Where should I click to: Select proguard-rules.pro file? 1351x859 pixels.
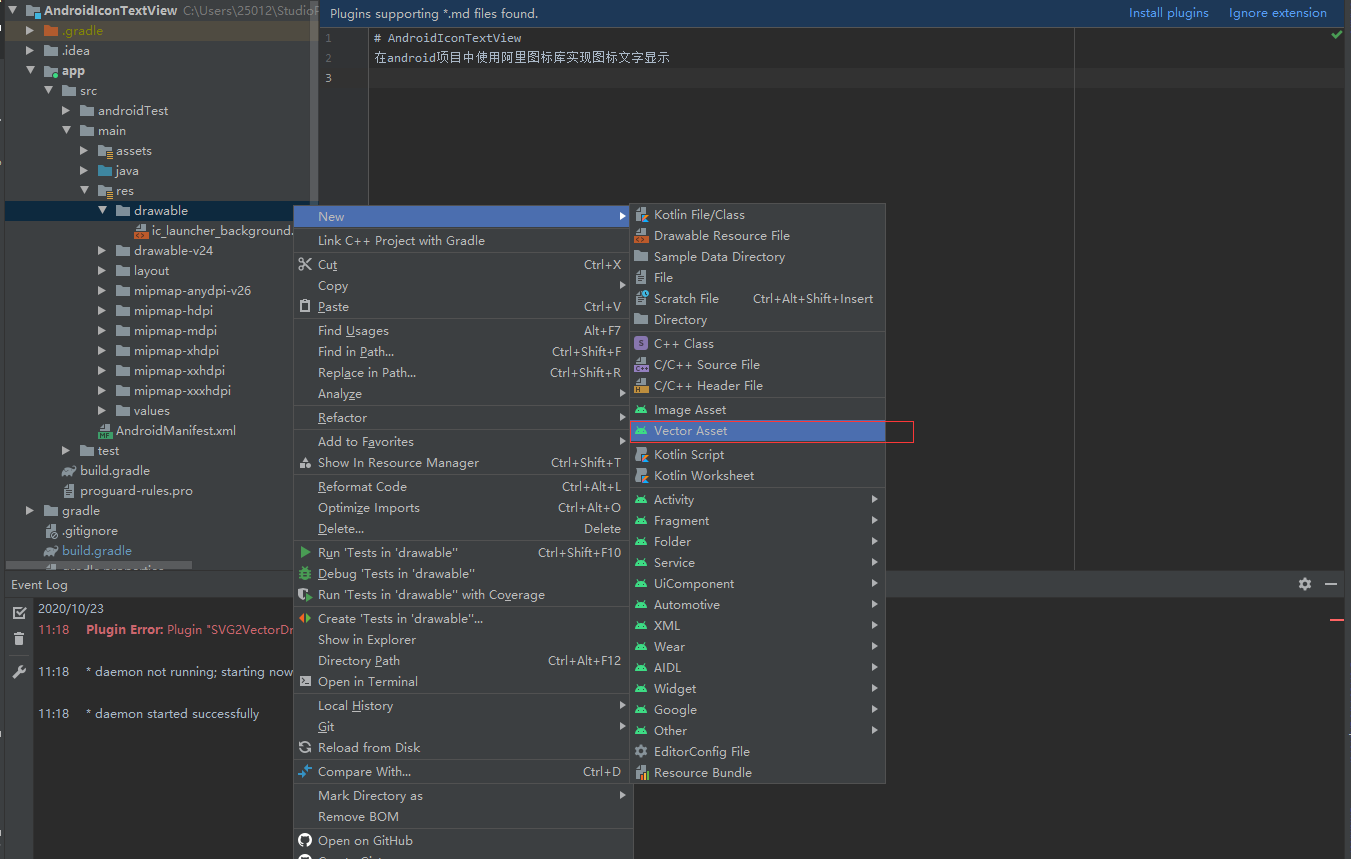(x=136, y=491)
